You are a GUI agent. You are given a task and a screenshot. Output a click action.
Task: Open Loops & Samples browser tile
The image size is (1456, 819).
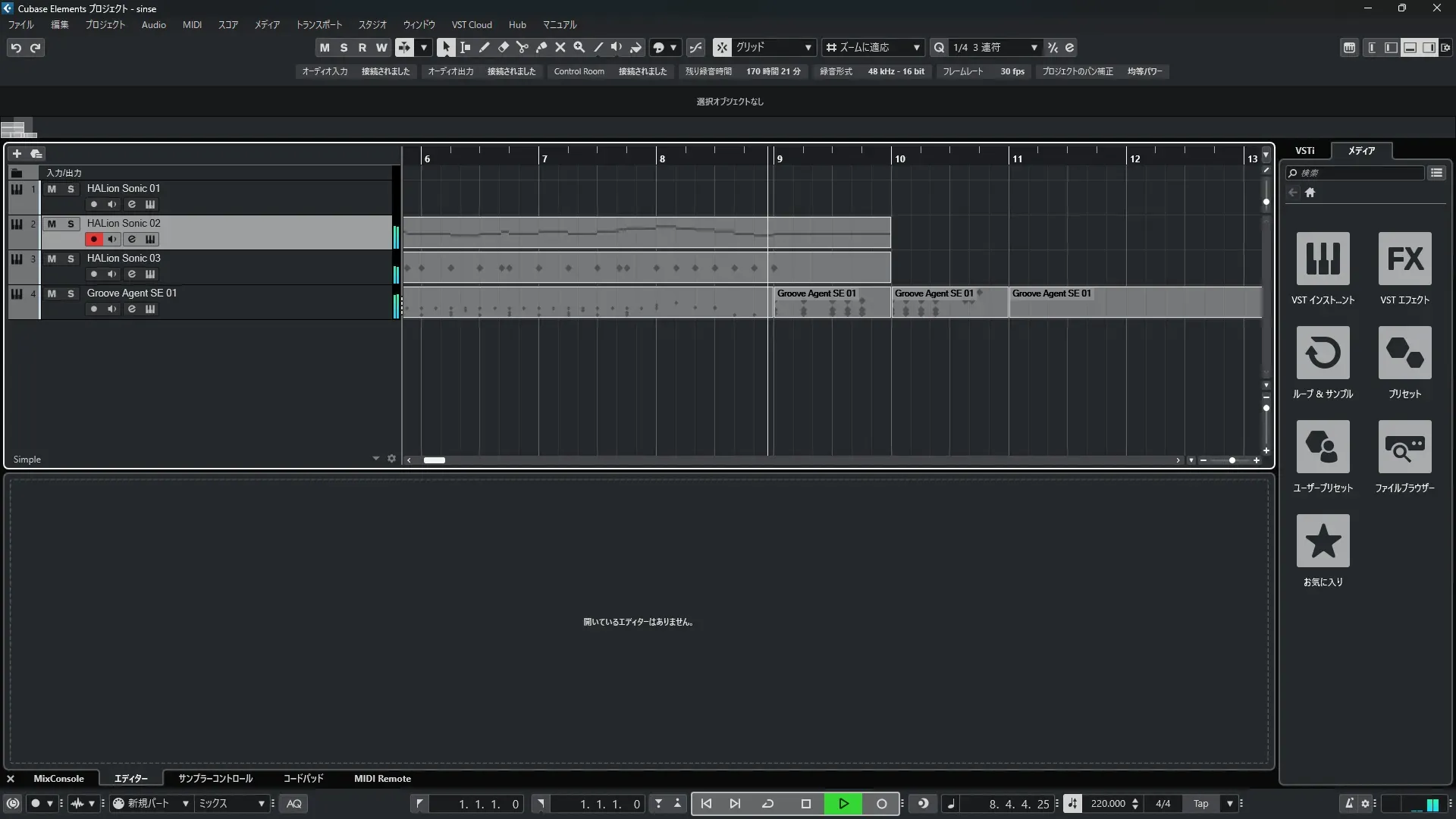tap(1323, 353)
